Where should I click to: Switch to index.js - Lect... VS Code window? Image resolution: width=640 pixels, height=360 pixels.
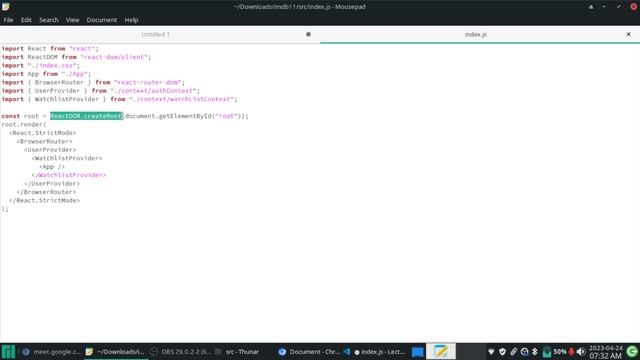pyautogui.click(x=374, y=351)
